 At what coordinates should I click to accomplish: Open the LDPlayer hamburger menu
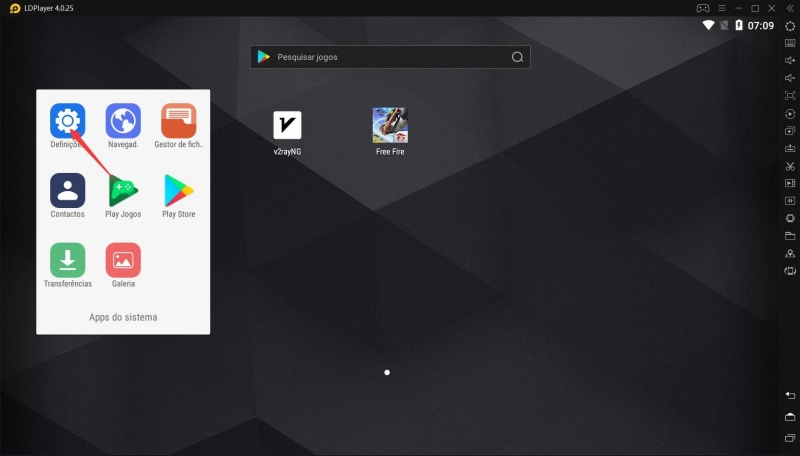(722, 8)
